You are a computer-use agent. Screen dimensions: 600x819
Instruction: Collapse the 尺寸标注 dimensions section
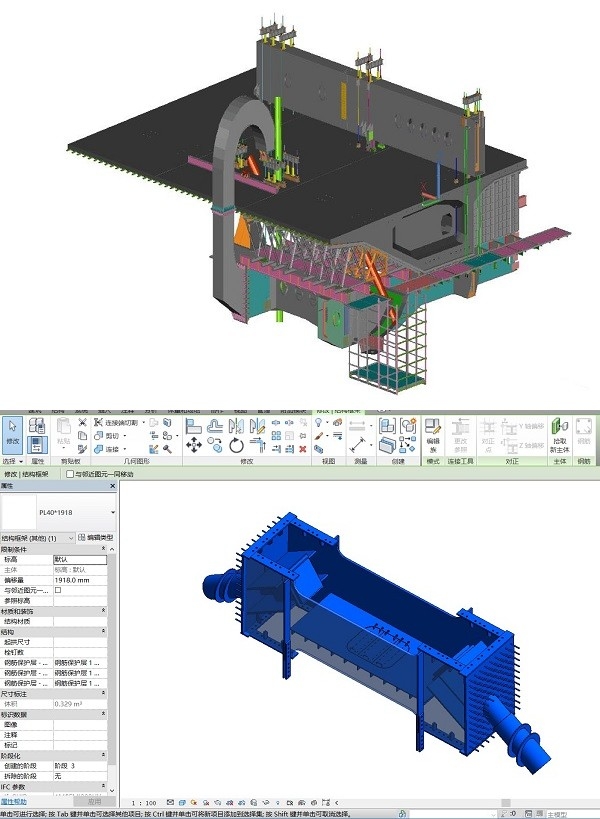click(x=104, y=692)
